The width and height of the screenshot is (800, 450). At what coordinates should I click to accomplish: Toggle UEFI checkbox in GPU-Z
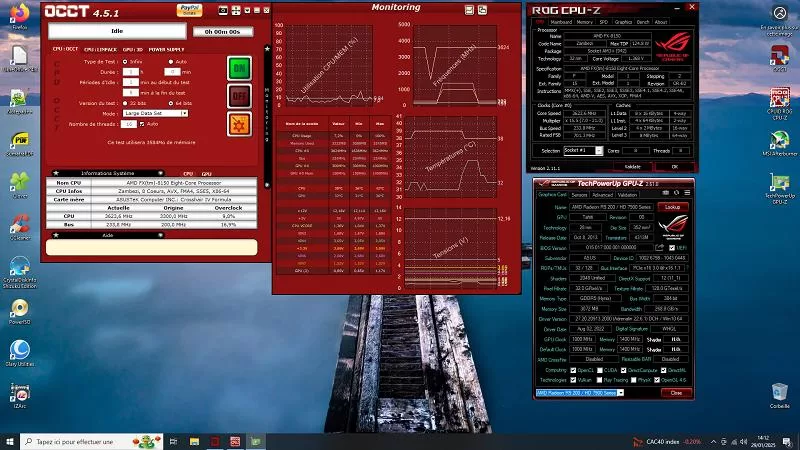click(x=672, y=248)
